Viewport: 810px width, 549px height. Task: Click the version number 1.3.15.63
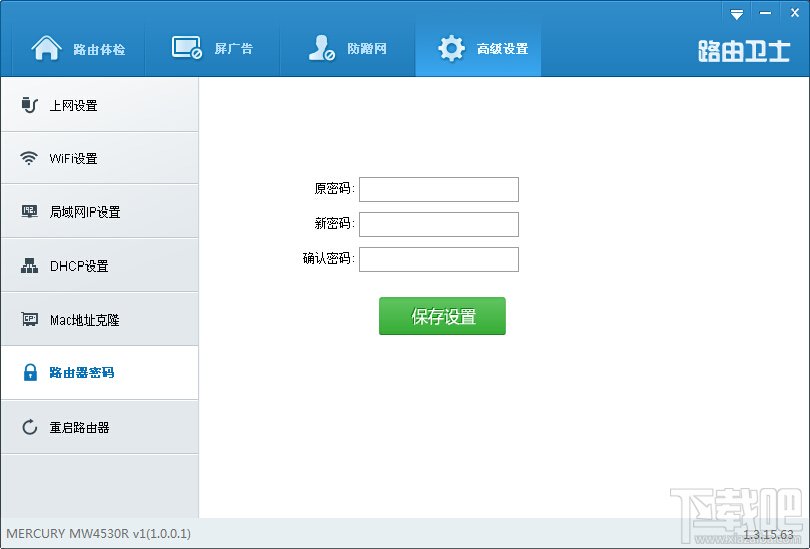(x=768, y=534)
